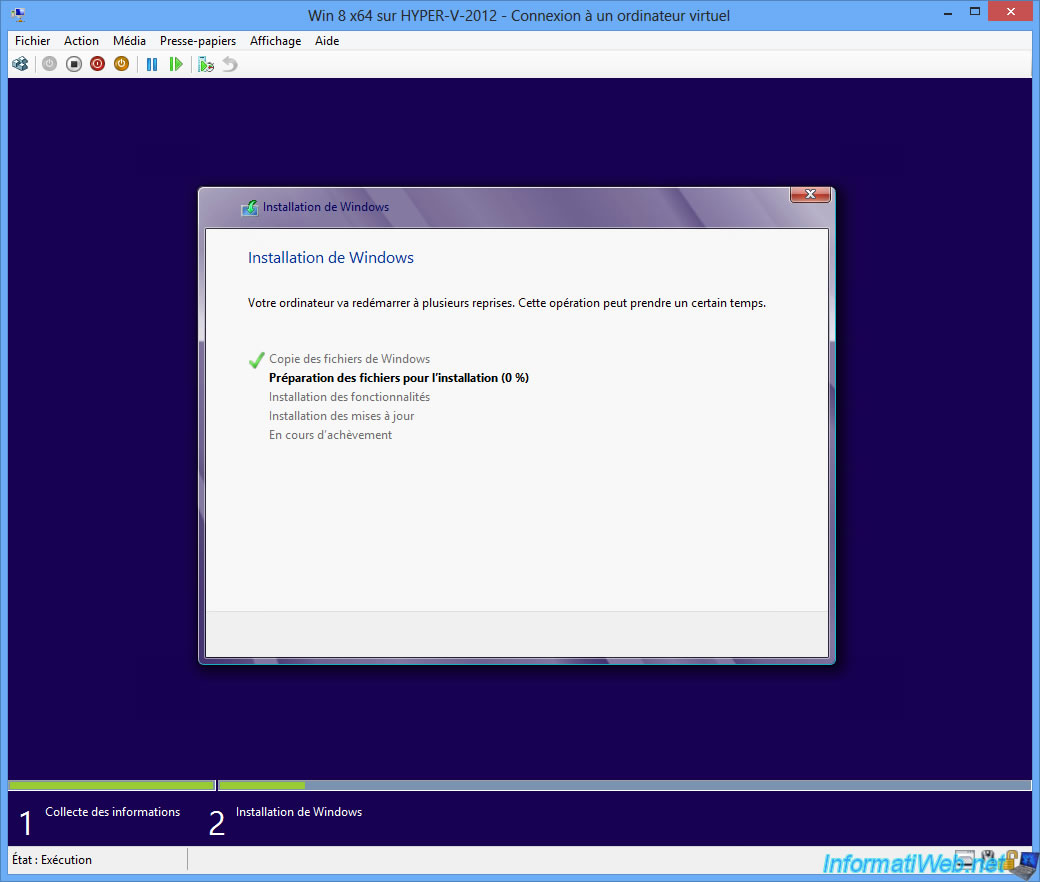1040x882 pixels.
Task: Click the greyed-out Start VM toolbar icon
Action: click(50, 64)
